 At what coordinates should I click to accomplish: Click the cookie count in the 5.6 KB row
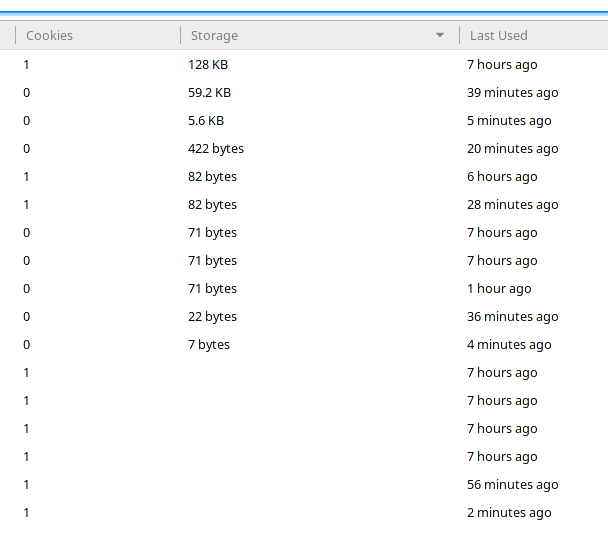point(26,121)
